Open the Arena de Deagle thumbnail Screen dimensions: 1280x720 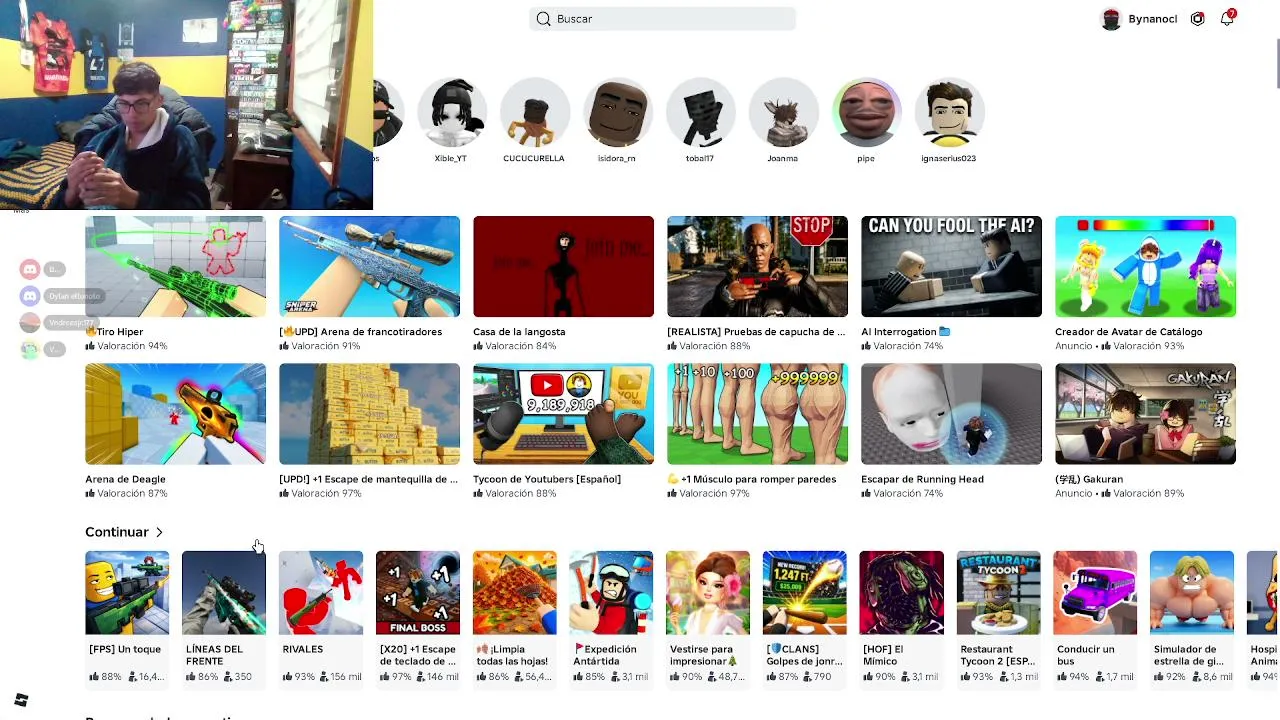point(175,414)
